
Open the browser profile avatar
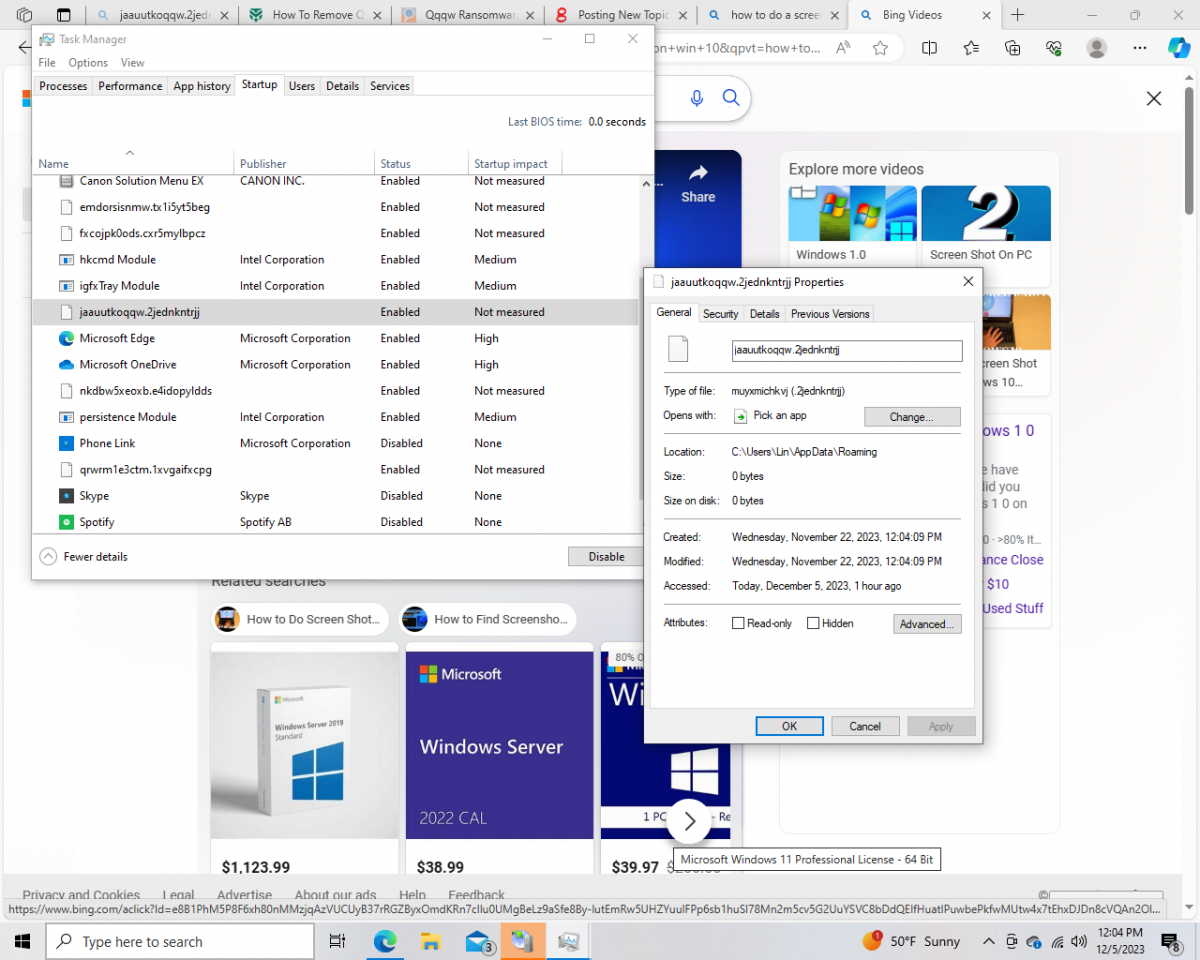(1097, 48)
